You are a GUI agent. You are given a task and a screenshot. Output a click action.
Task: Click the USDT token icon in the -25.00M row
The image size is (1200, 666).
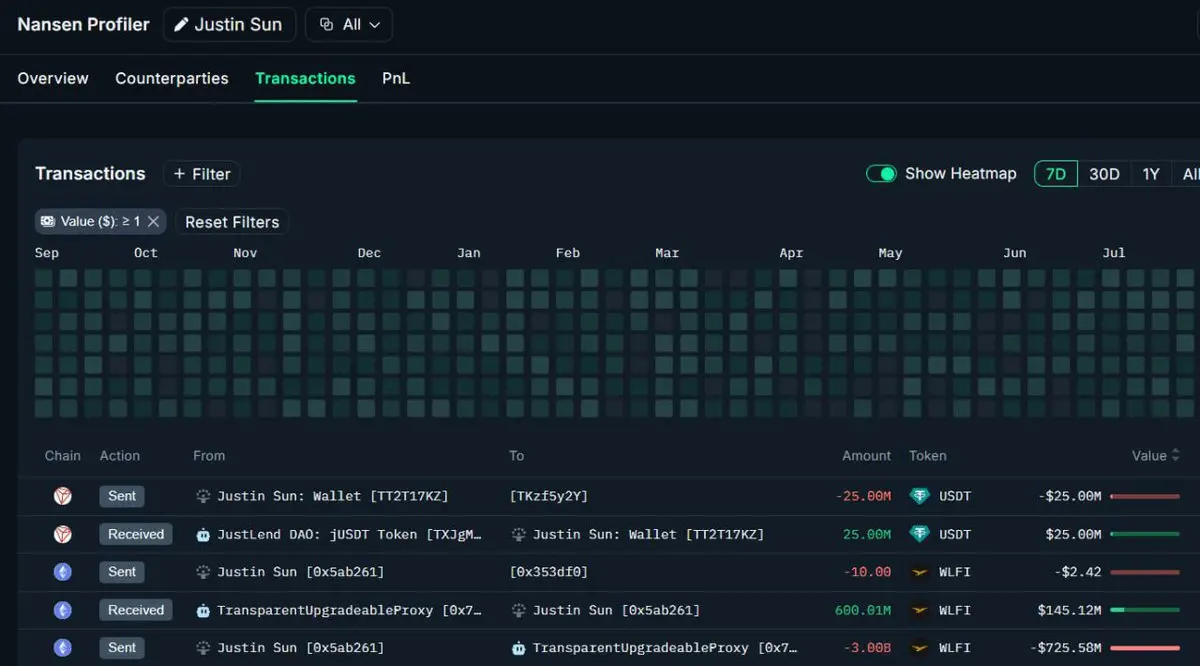(919, 496)
